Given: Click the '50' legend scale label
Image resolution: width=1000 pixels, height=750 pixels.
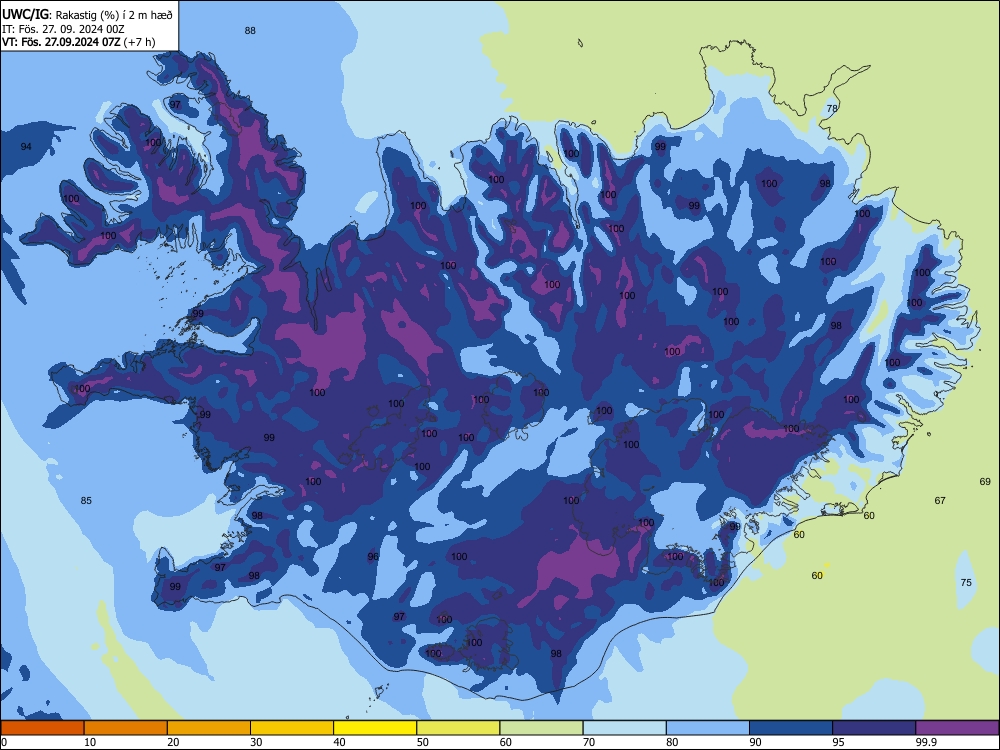Looking at the screenshot, I should coord(423,742).
